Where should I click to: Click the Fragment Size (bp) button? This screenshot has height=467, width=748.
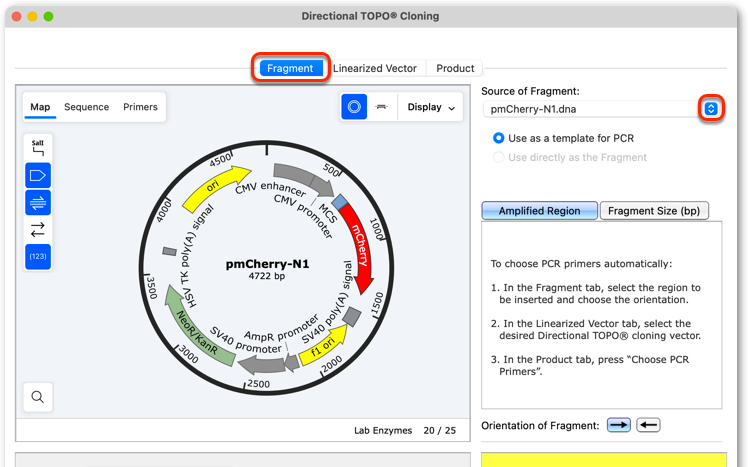(x=654, y=211)
